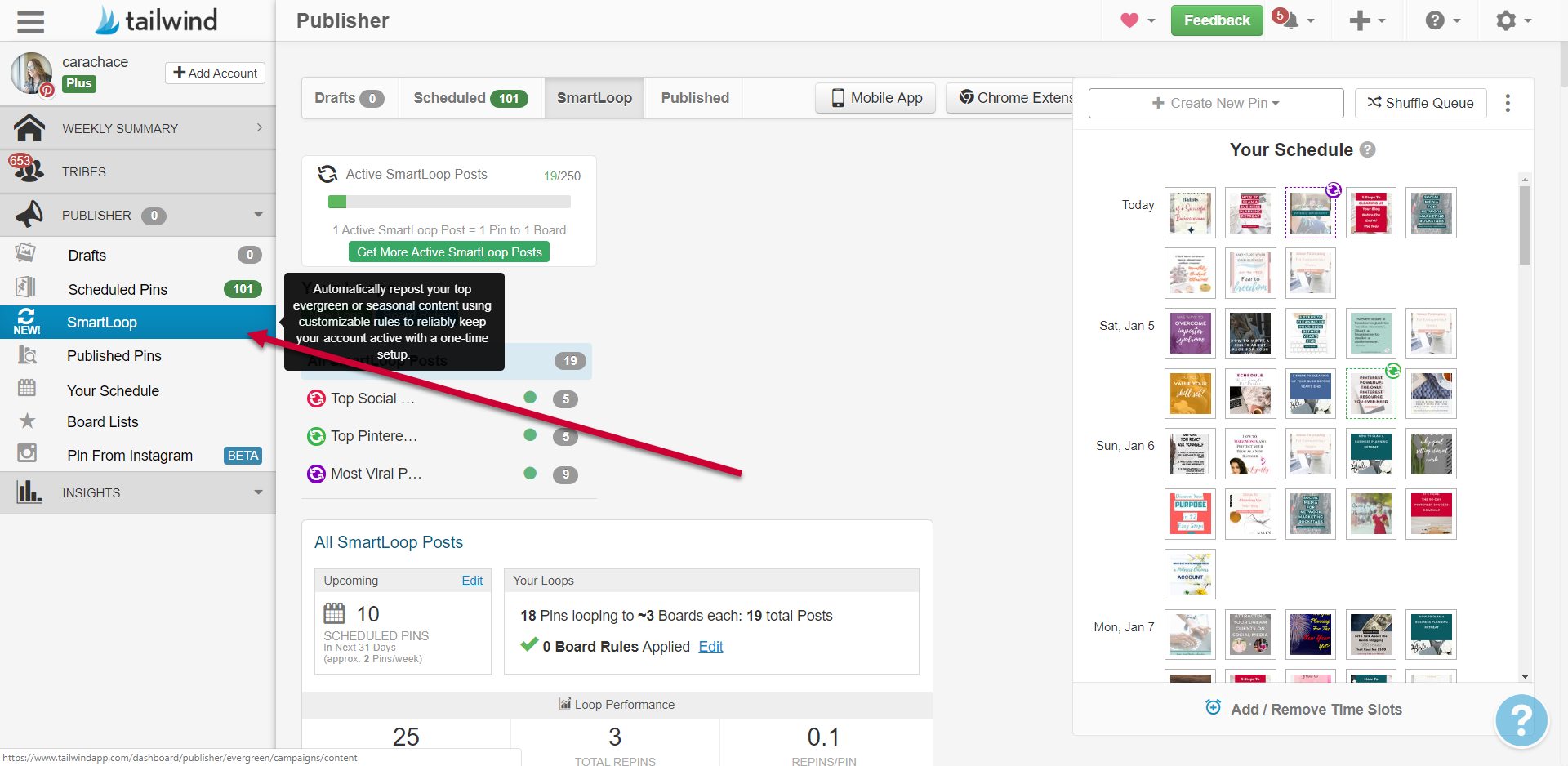Screen dimensions: 1568x766
Task: Open the help question mark menu
Action: [1443, 20]
